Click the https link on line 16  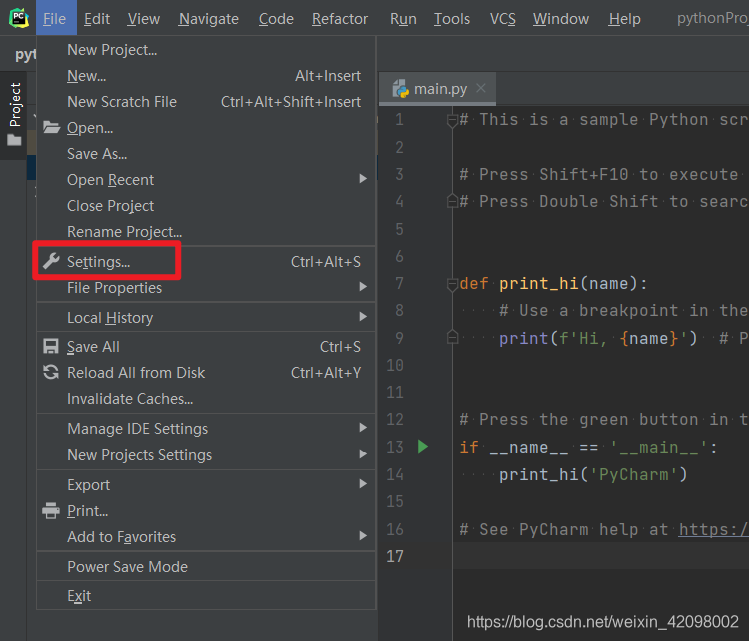click(x=714, y=529)
